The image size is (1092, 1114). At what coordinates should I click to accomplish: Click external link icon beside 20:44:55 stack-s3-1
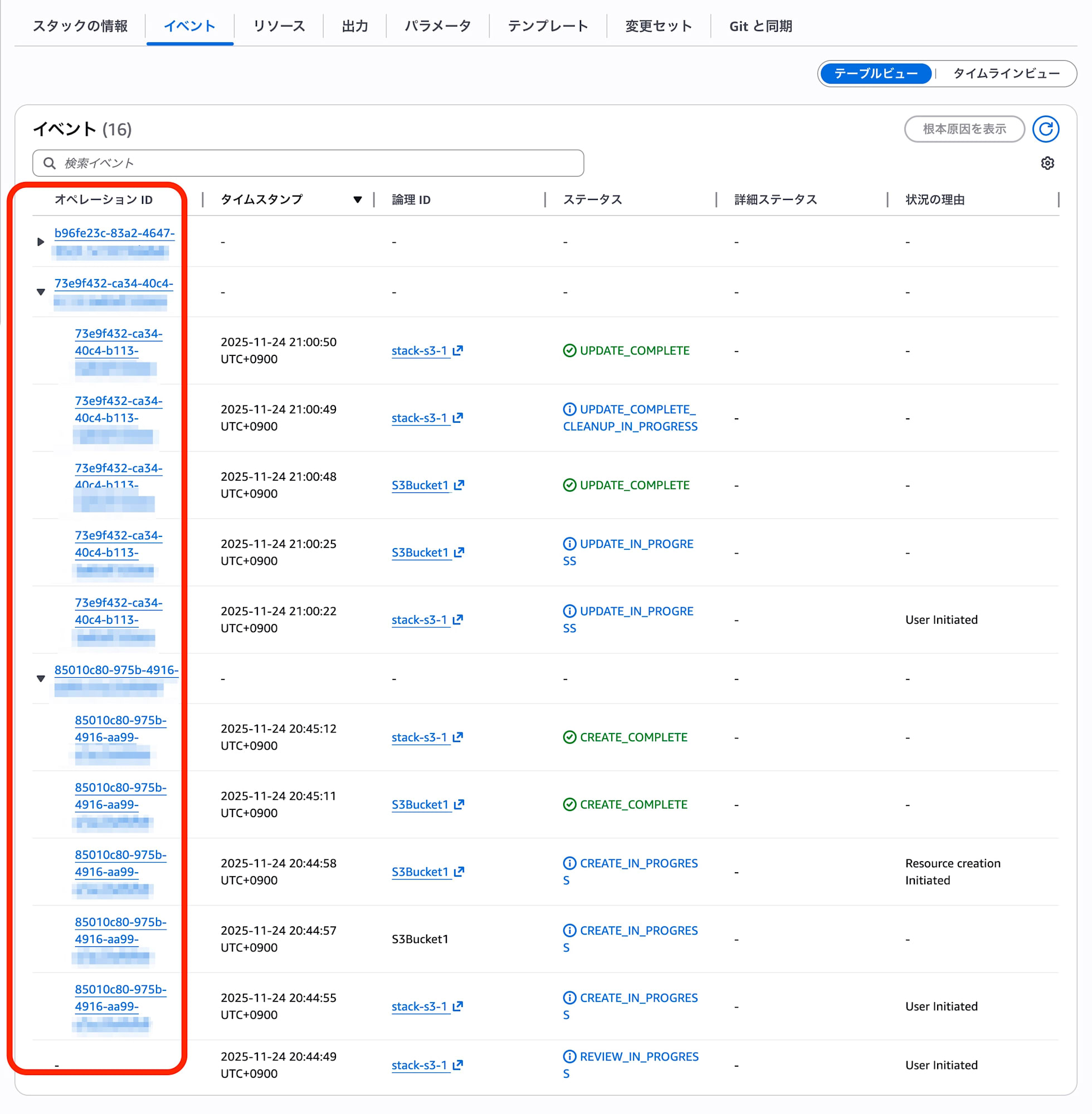(457, 1006)
